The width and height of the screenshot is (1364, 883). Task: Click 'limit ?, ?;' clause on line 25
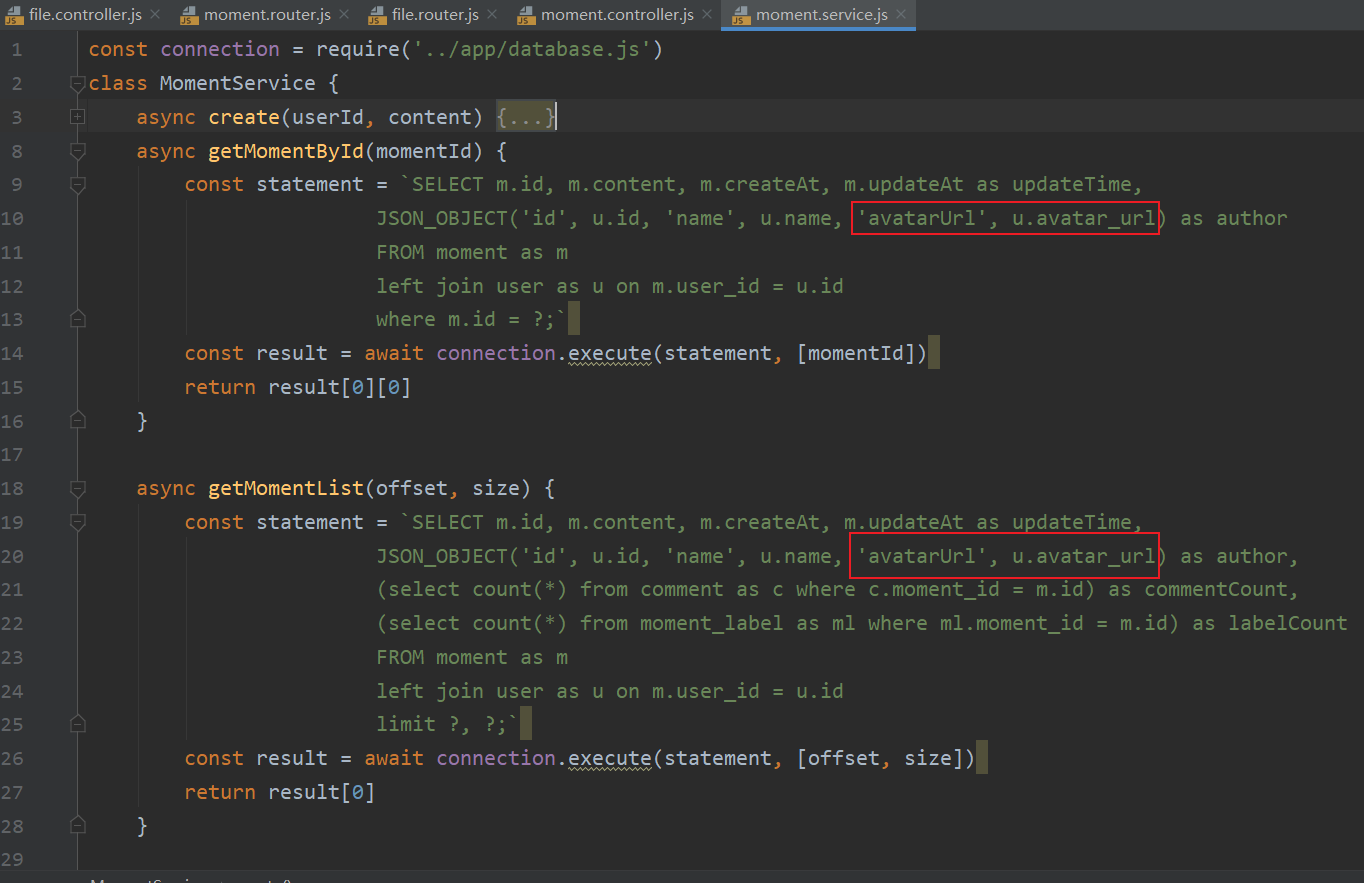click(x=442, y=724)
